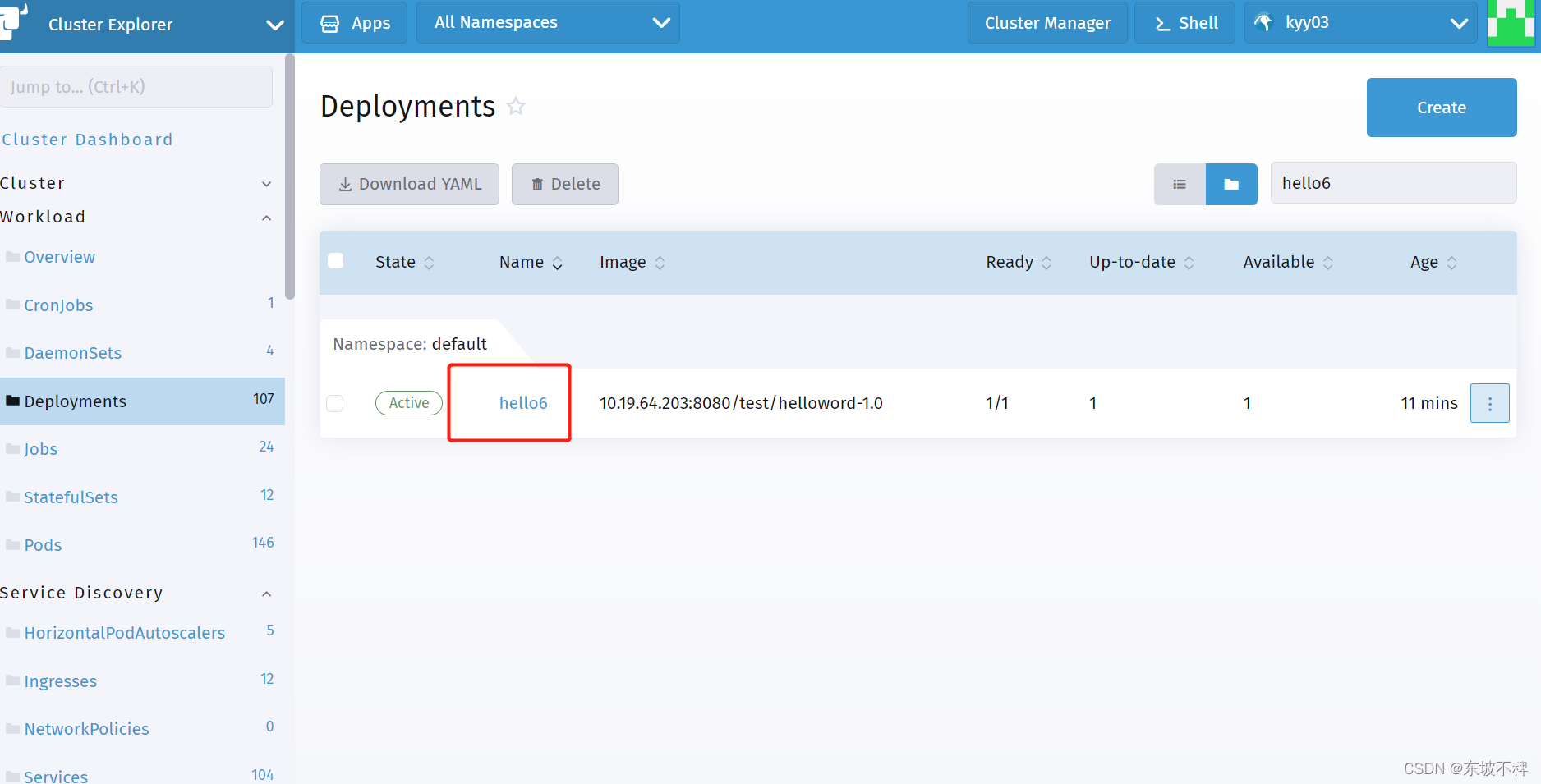This screenshot has height=784, width=1541.
Task: Switch to group-by-namespace folder view icon
Action: (x=1231, y=184)
